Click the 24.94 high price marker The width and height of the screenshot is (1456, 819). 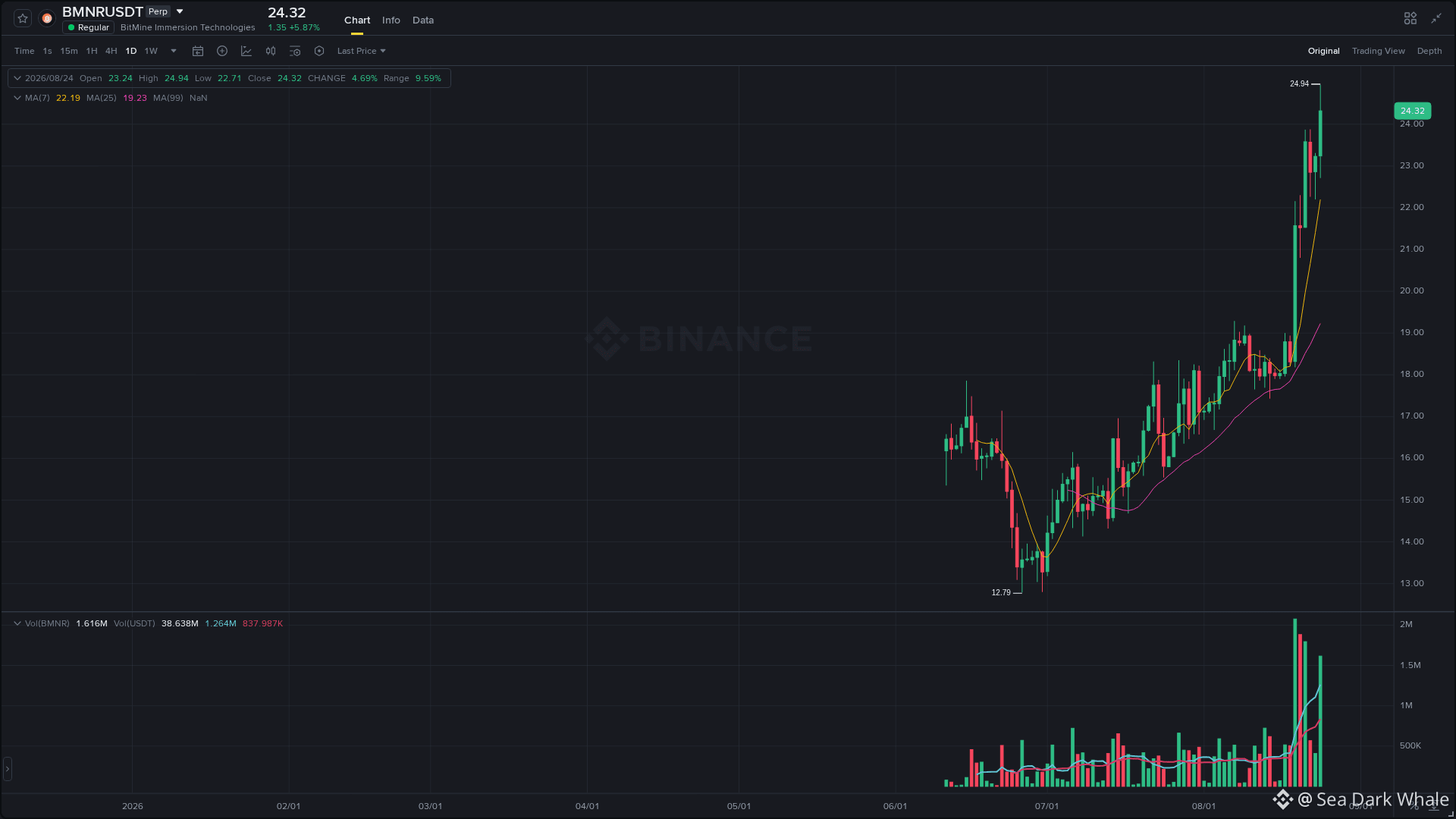[1299, 83]
